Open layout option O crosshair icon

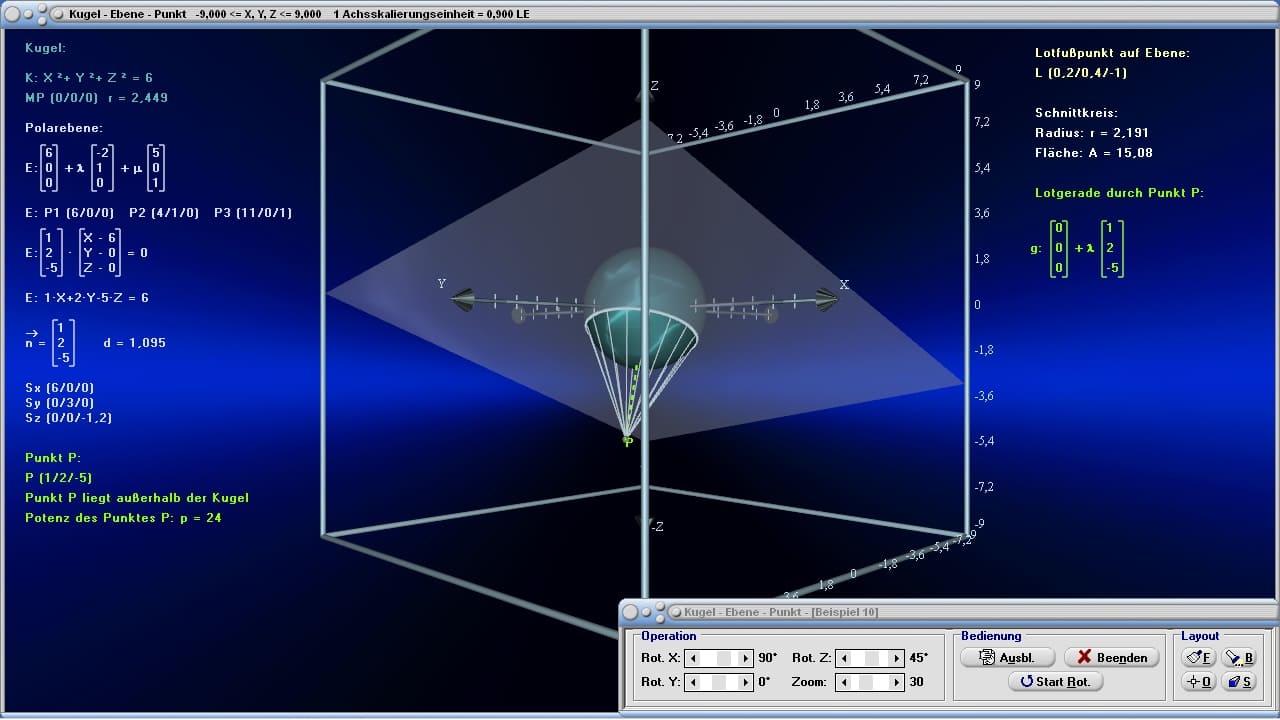[1198, 681]
